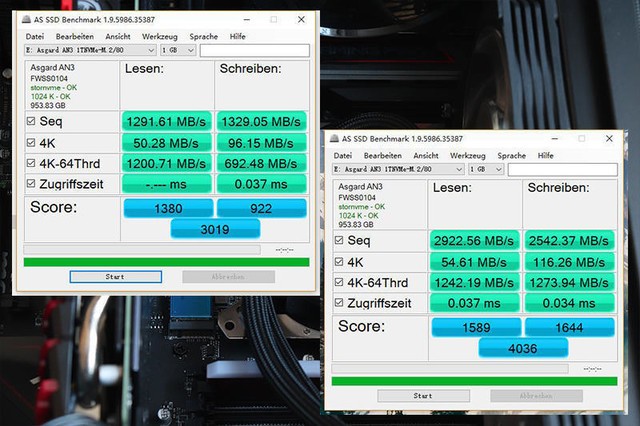Open the Datei menu in the right window
The image size is (640, 426).
[x=342, y=155]
